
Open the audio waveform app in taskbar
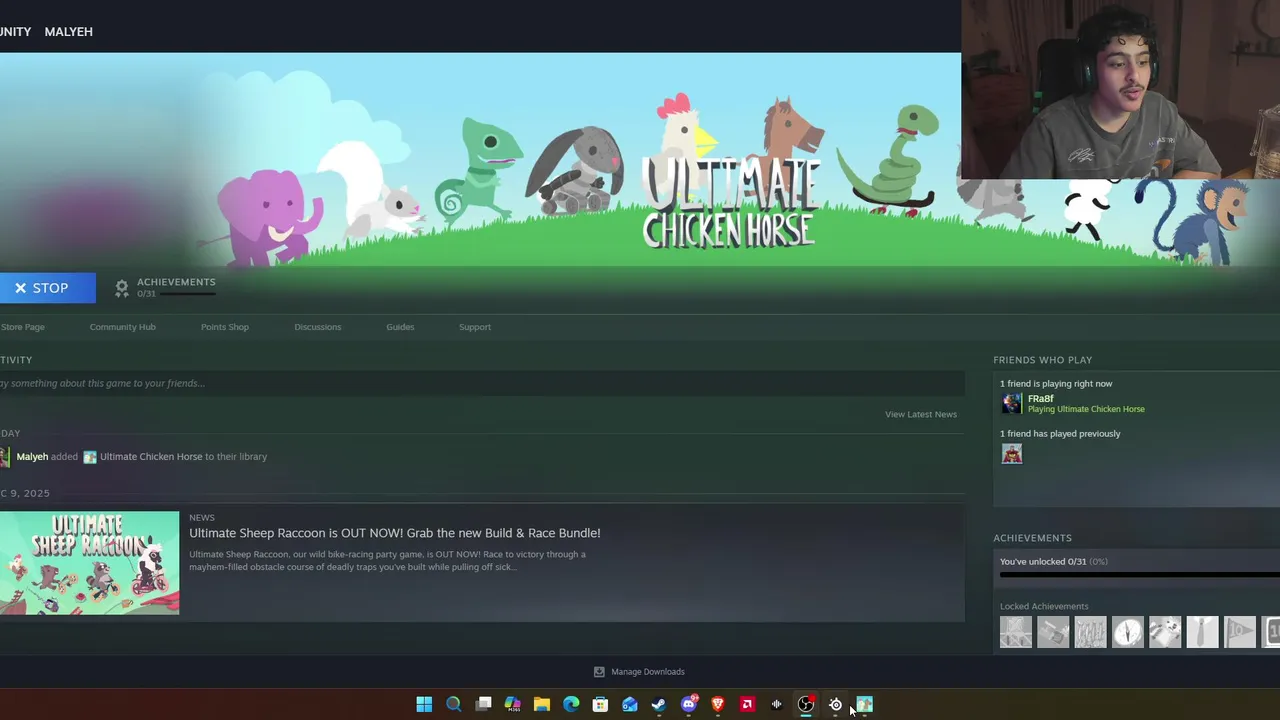[x=777, y=705]
